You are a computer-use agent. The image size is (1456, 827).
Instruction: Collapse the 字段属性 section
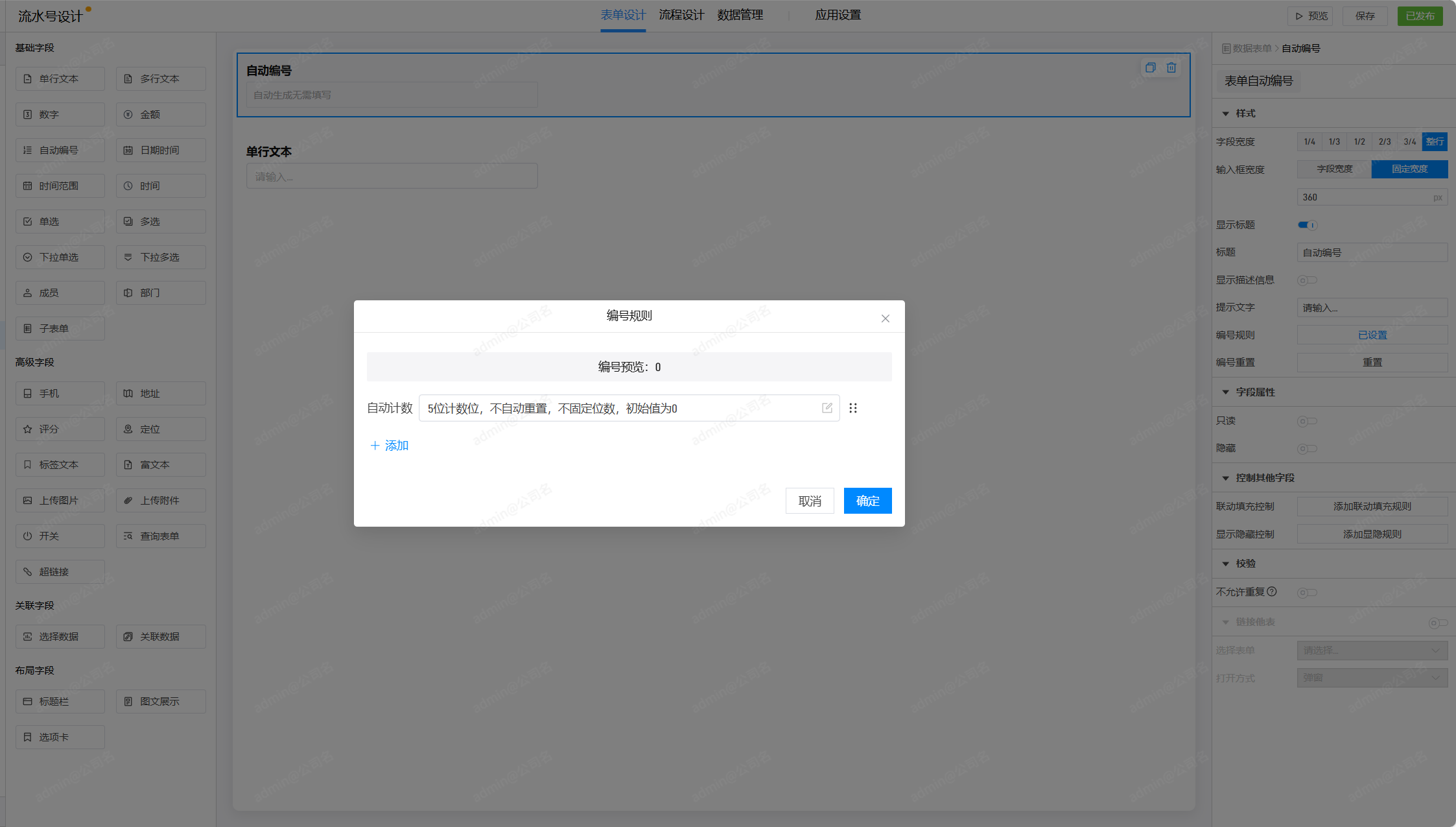(x=1225, y=392)
